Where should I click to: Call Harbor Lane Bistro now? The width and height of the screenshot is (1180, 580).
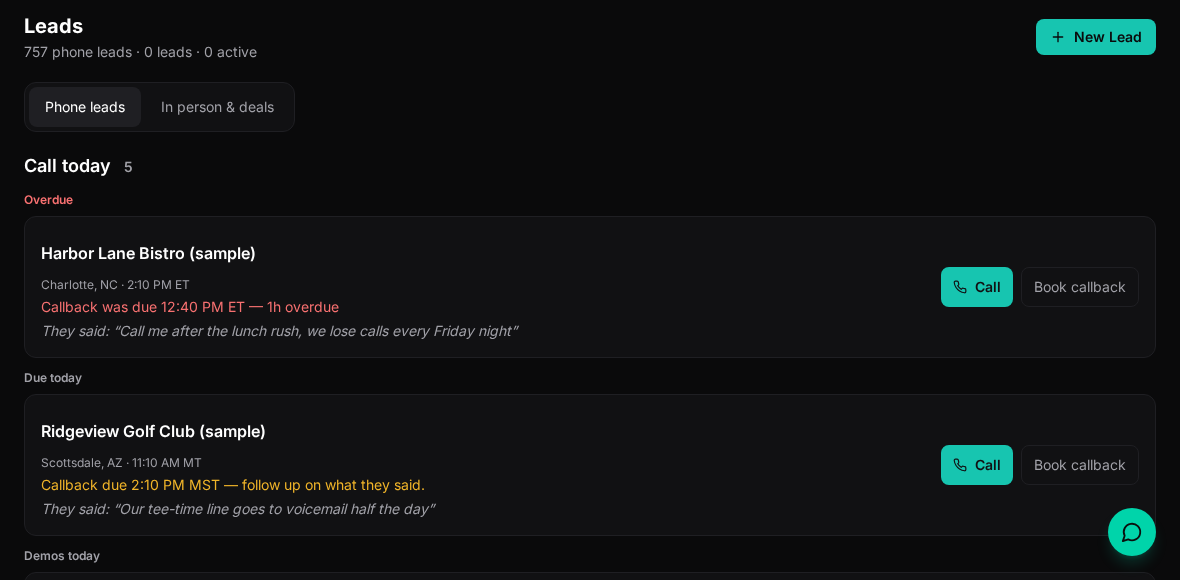pyautogui.click(x=976, y=287)
